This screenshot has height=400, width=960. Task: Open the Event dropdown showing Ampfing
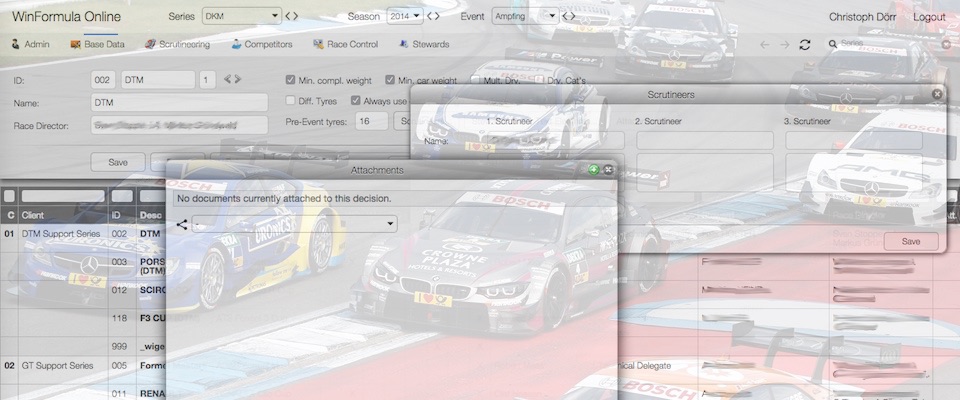pyautogui.click(x=525, y=17)
